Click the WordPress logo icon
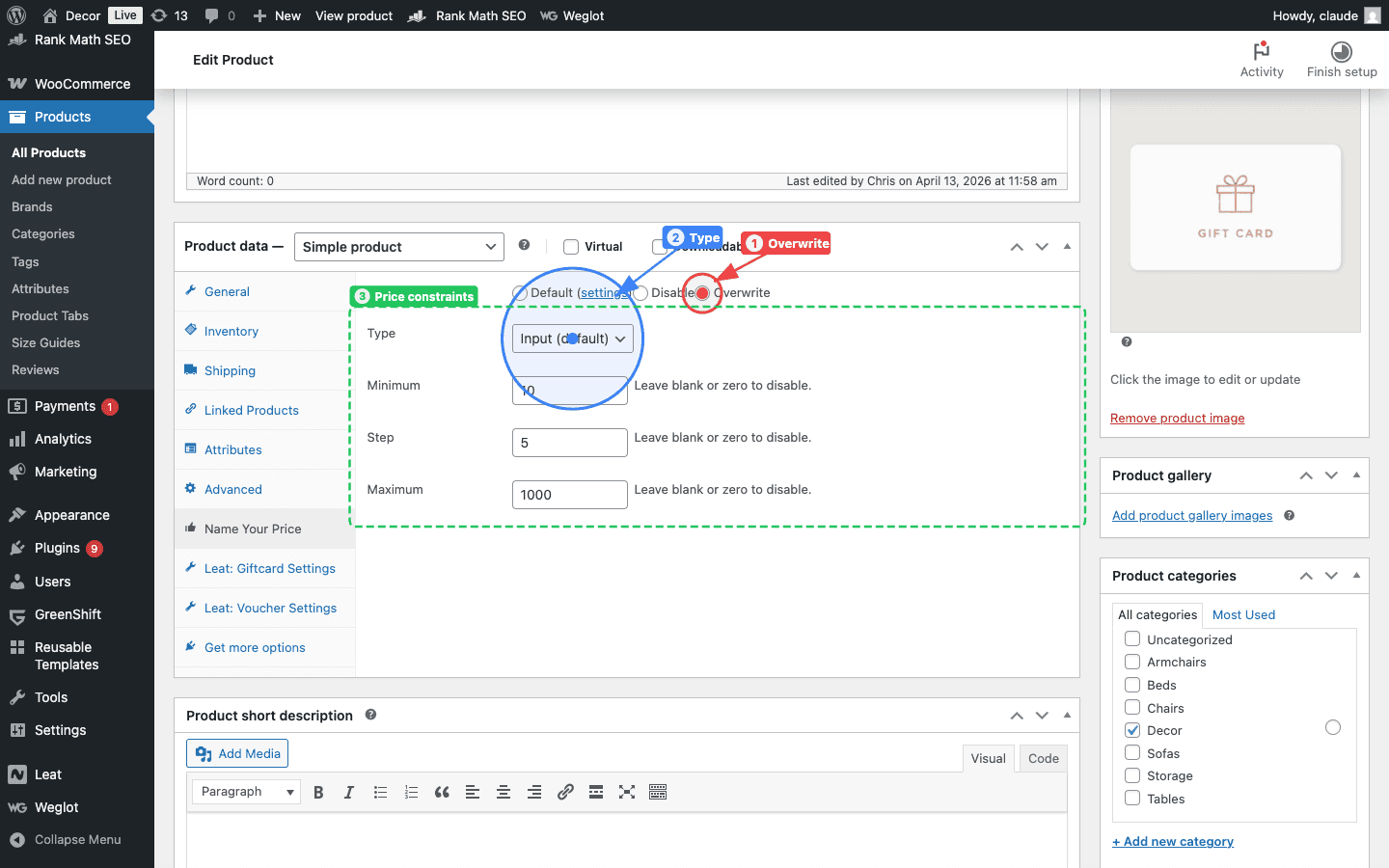The image size is (1389, 868). 16,15
